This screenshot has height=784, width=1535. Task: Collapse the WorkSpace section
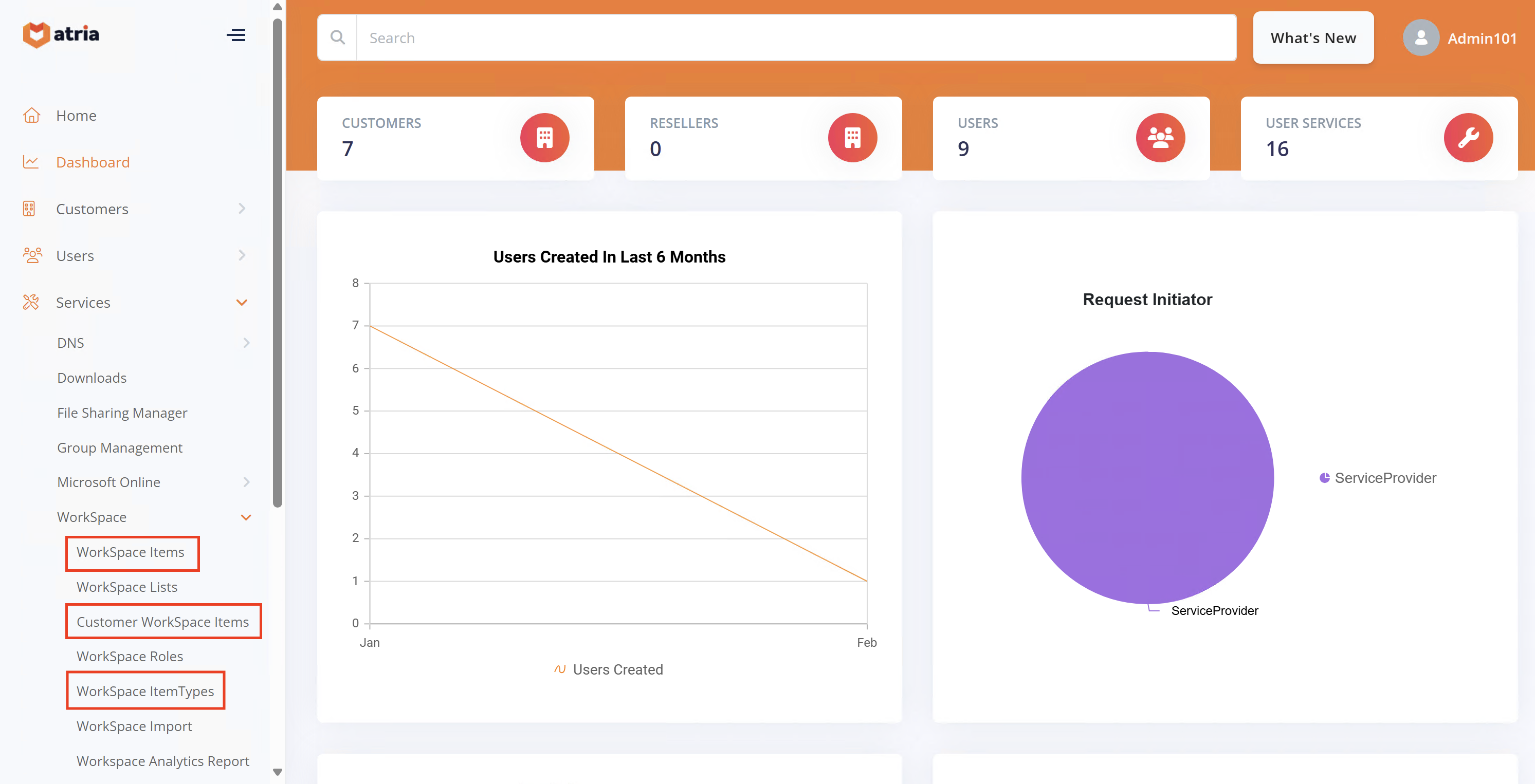coord(245,517)
